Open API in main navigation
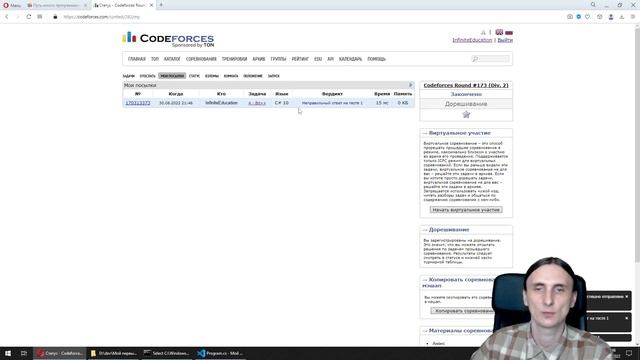 tap(330, 59)
